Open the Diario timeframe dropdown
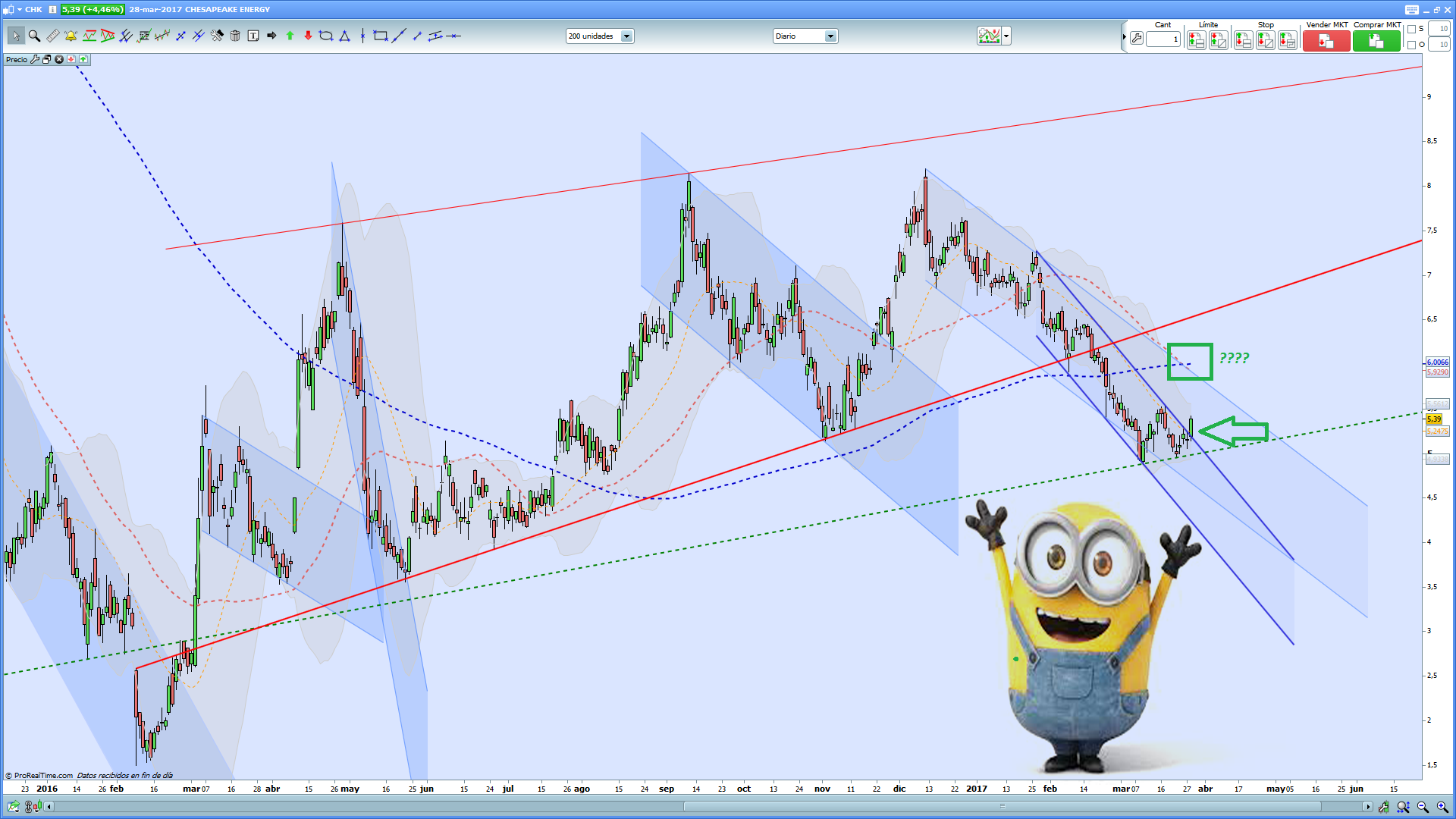Image resolution: width=1456 pixels, height=819 pixels. 830,36
